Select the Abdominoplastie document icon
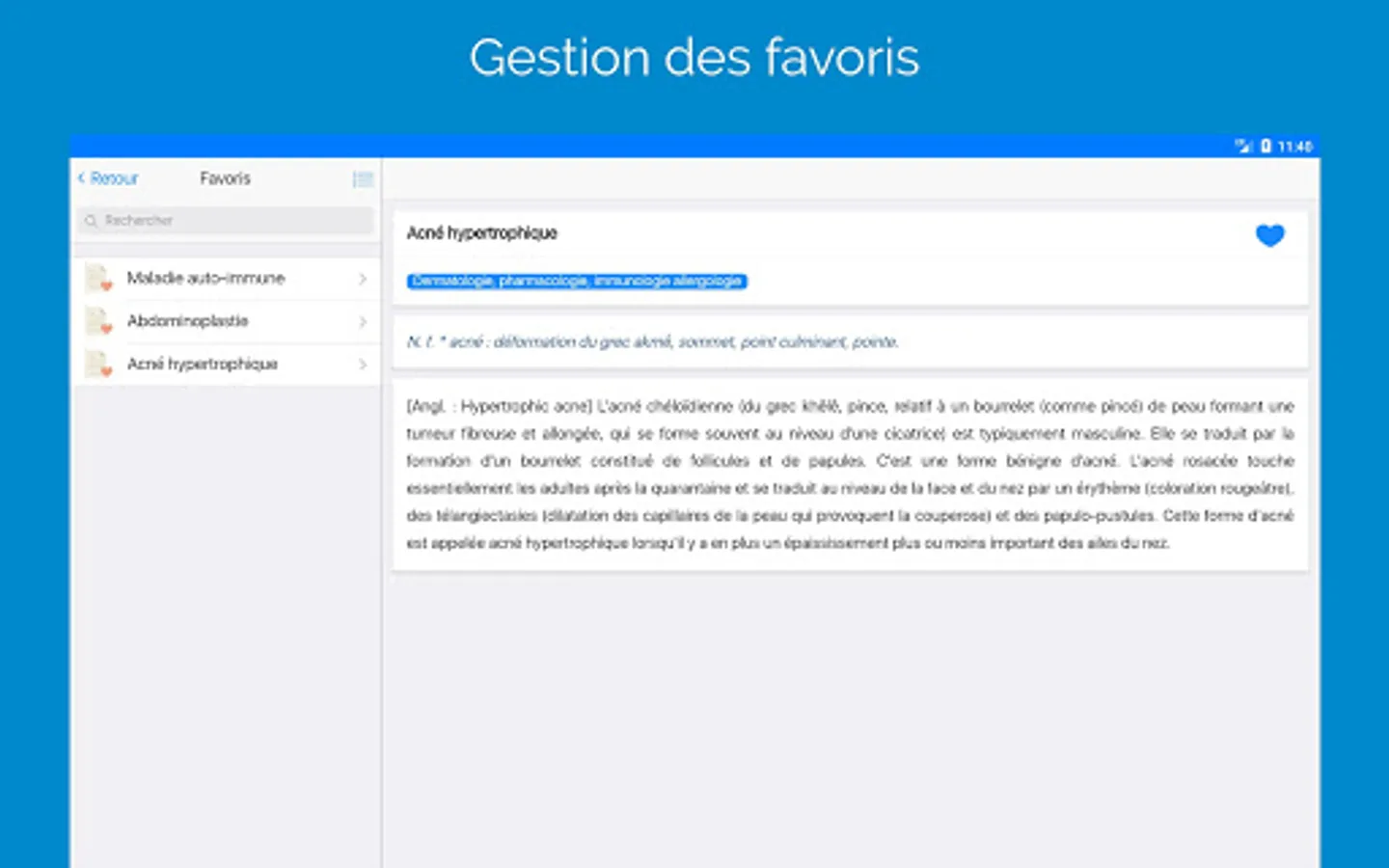Viewport: 1389px width, 868px height. coord(98,321)
